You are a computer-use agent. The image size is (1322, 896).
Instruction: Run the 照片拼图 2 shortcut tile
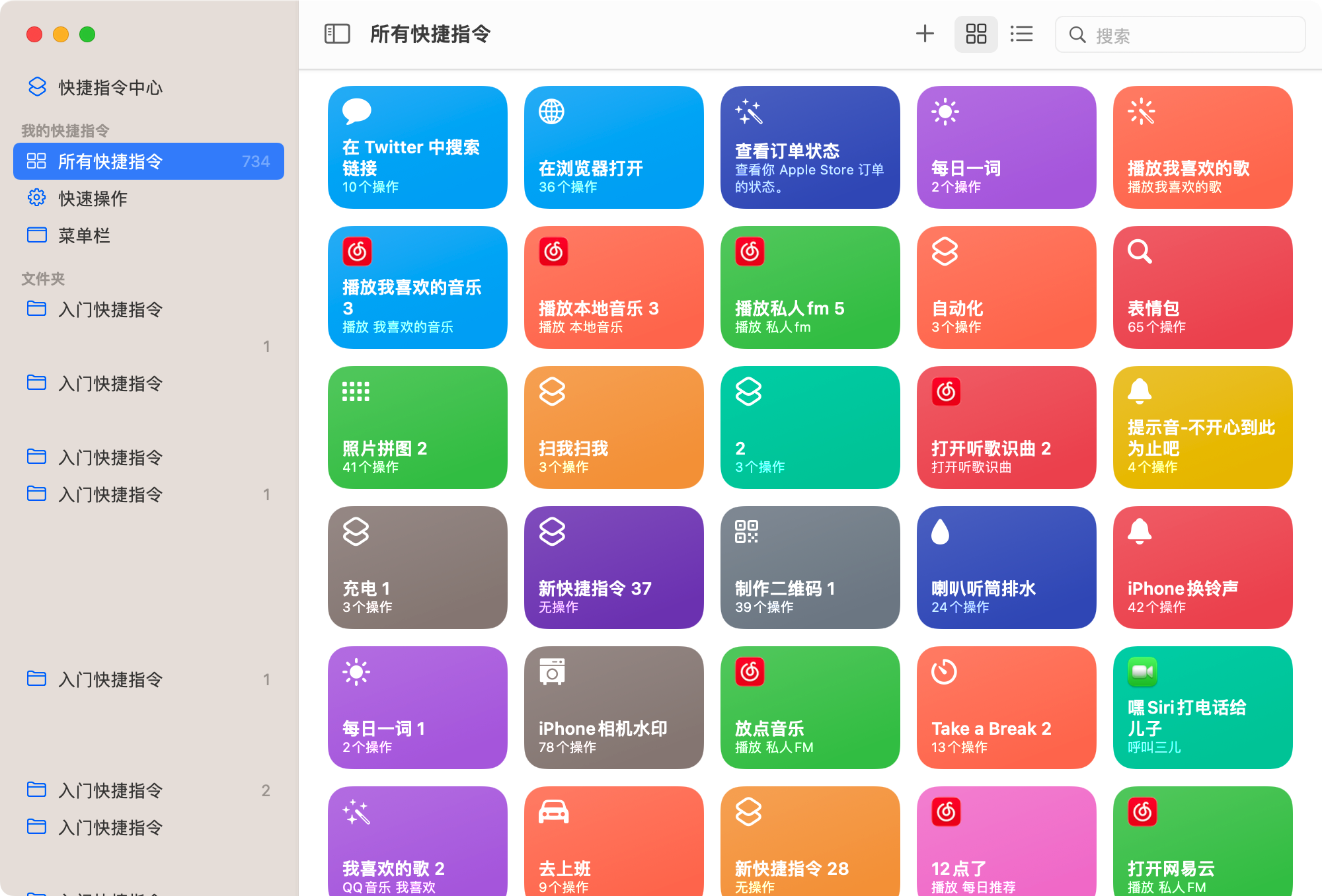[417, 427]
